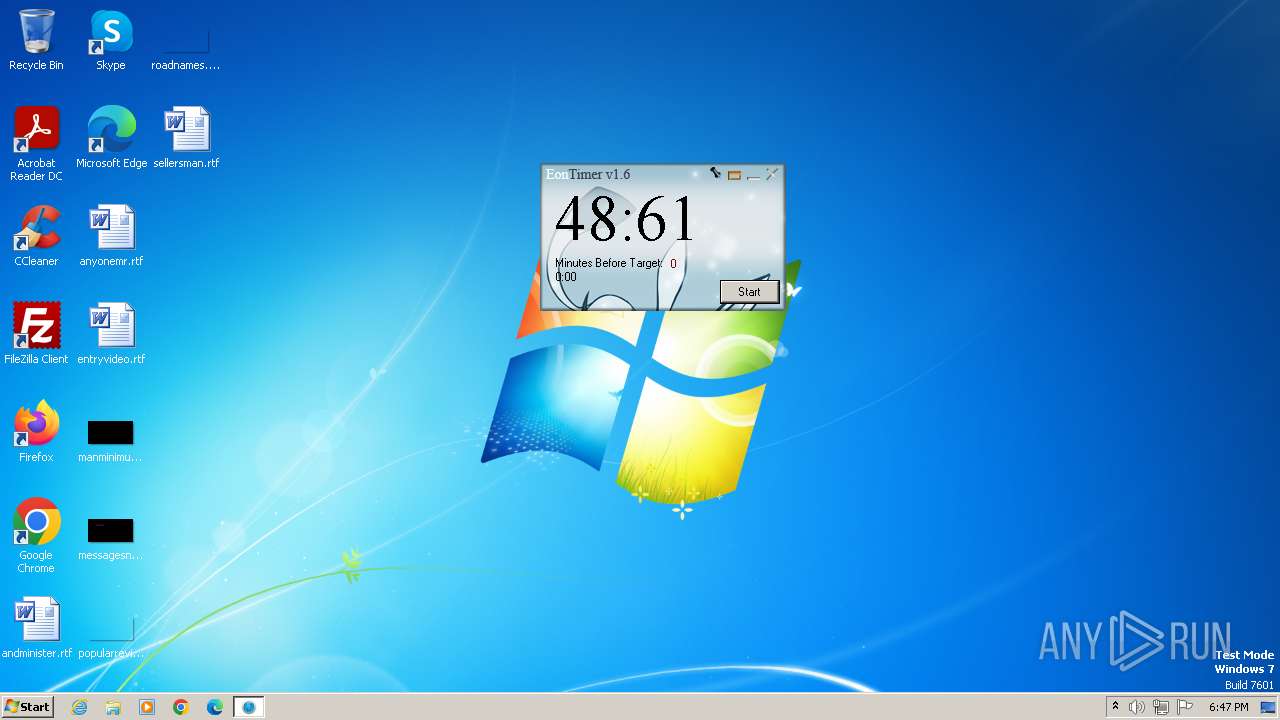Click the EonTimer taskbar button
This screenshot has width=1280, height=720.
click(249, 707)
